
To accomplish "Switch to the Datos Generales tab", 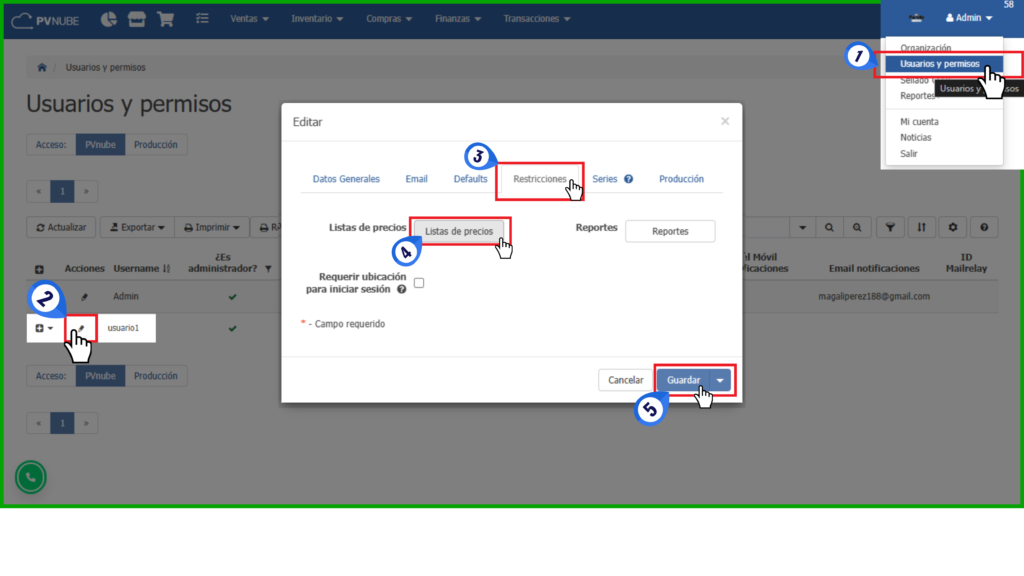I will pos(346,179).
